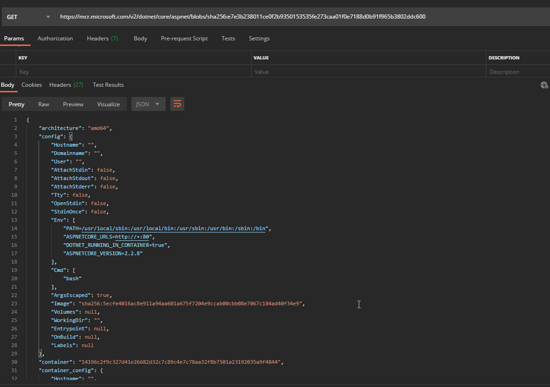Select the request Body tab
This screenshot has width=550, height=387.
pyautogui.click(x=140, y=39)
